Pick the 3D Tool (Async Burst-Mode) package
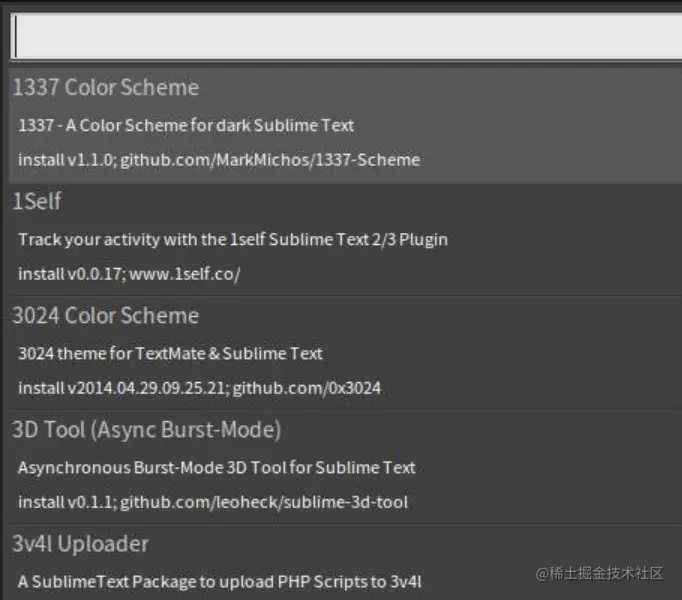Viewport: 682px width, 600px height. 146,430
